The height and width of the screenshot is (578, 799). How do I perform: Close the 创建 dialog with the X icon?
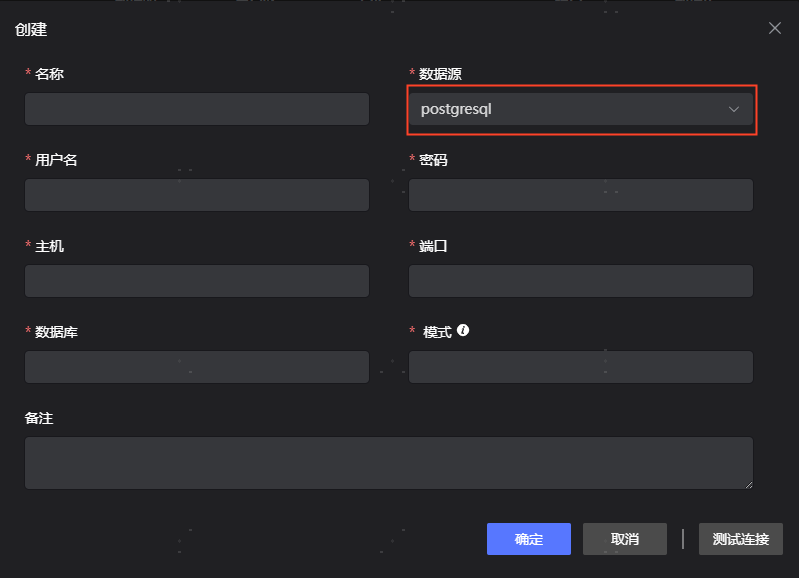(x=774, y=28)
